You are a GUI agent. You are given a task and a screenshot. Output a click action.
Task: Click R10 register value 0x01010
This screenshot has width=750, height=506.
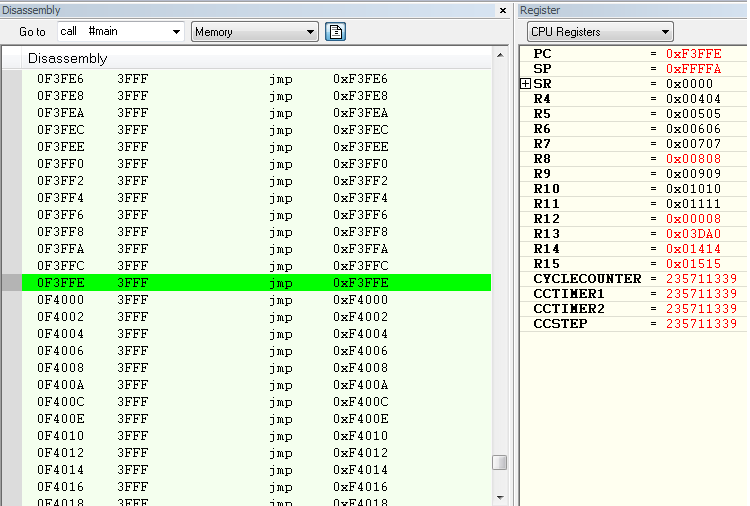(694, 188)
